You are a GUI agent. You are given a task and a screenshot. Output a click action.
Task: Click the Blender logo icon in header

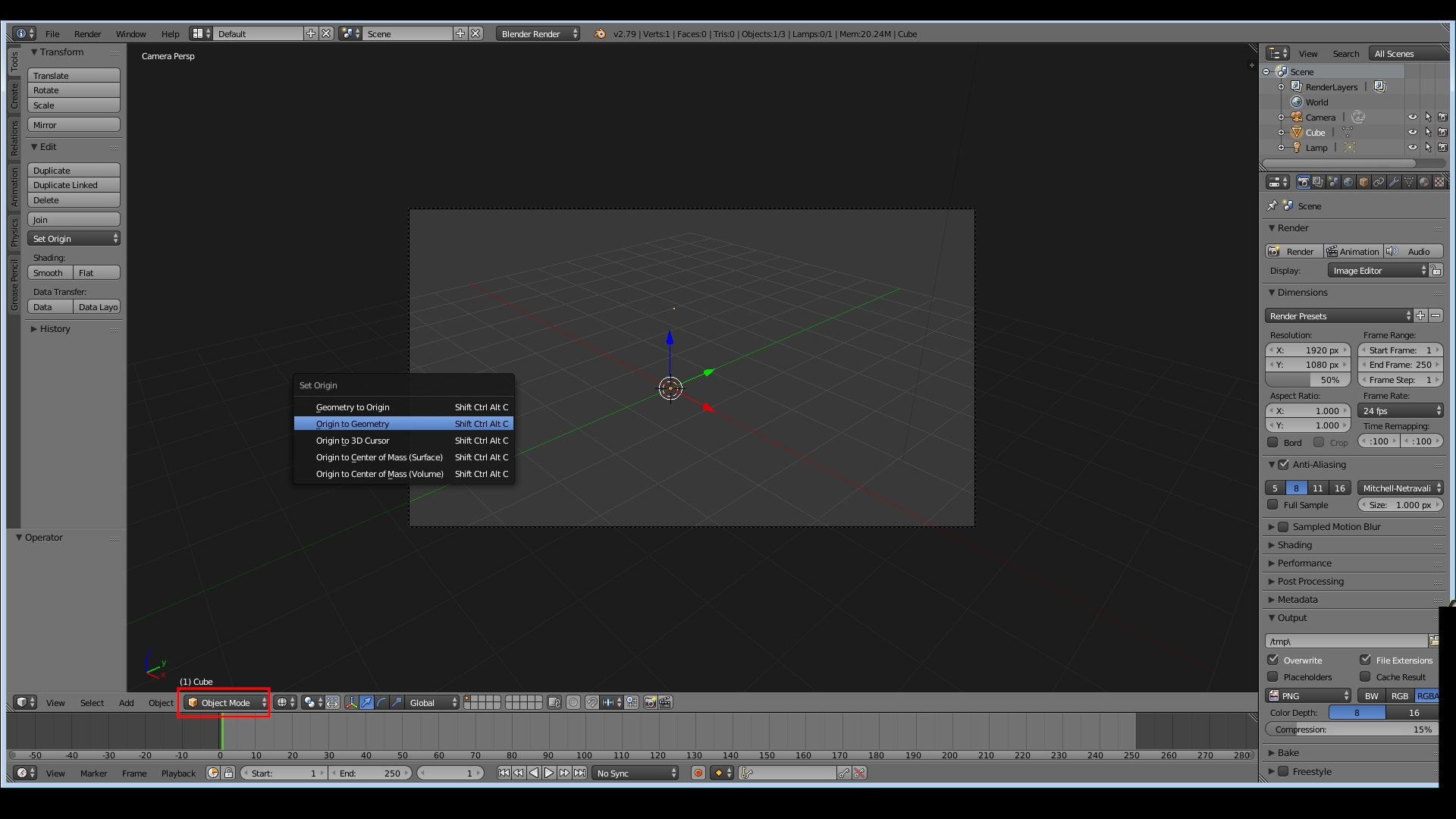point(600,33)
